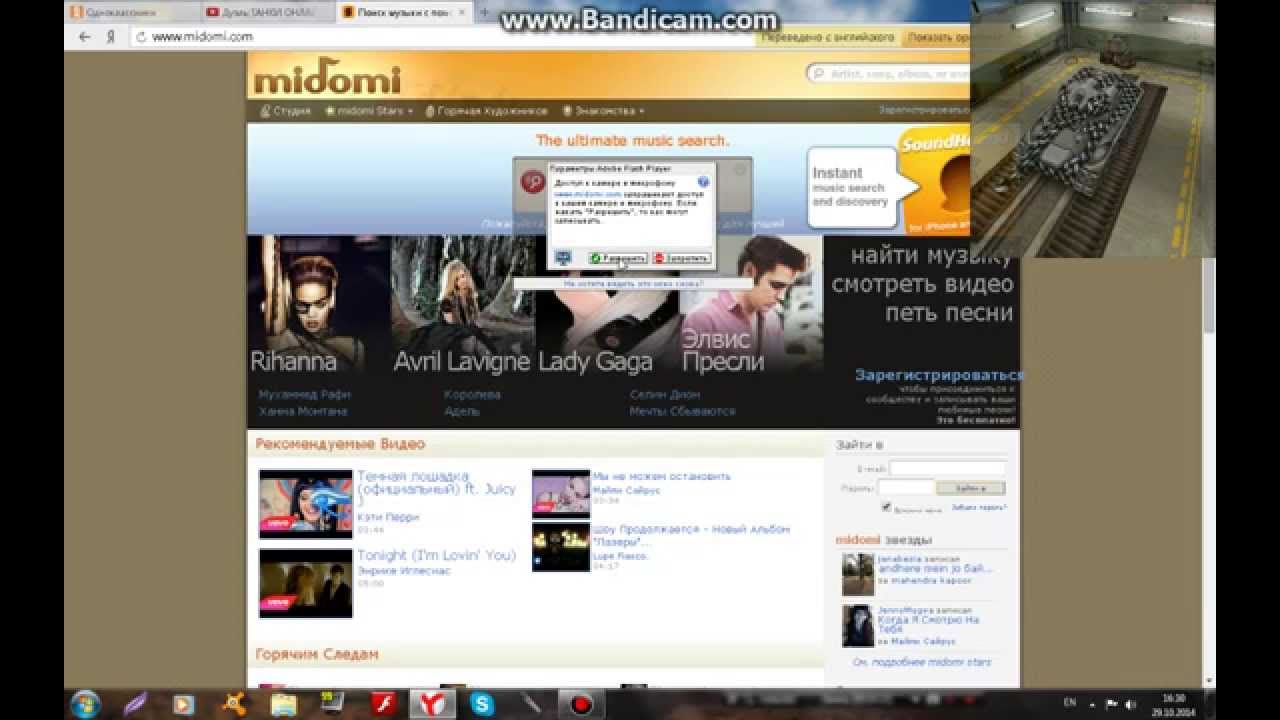
Task: Open the Skype taskbar icon
Action: coord(482,704)
